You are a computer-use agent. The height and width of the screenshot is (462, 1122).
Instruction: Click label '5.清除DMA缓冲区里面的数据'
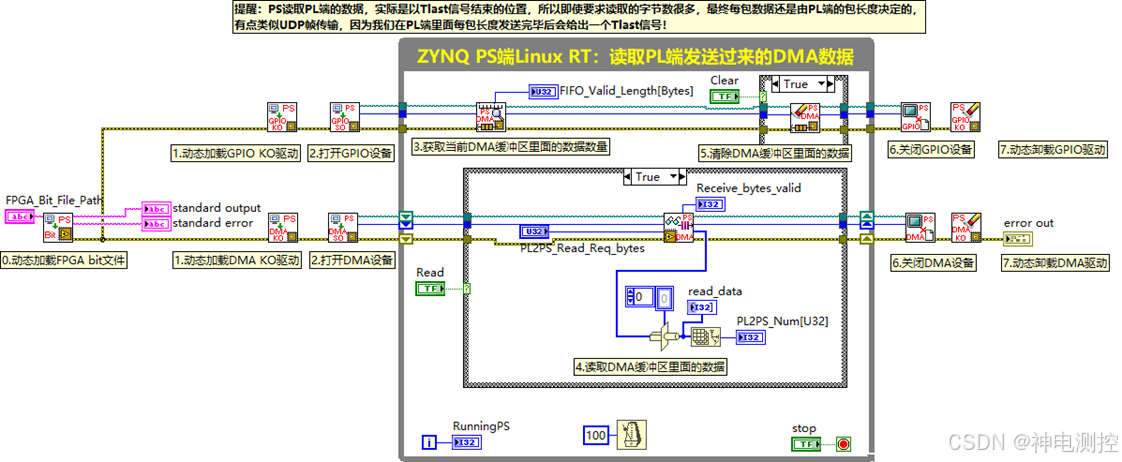click(x=777, y=152)
